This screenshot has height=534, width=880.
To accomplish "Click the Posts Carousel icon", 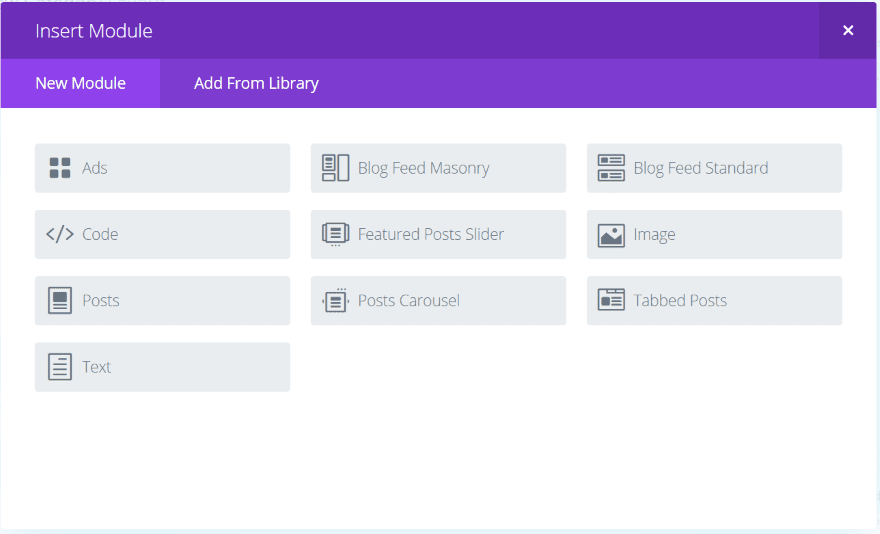I will (335, 300).
